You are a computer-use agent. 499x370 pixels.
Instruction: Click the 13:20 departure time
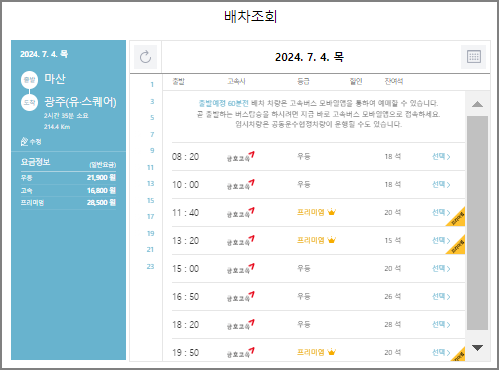[185, 241]
